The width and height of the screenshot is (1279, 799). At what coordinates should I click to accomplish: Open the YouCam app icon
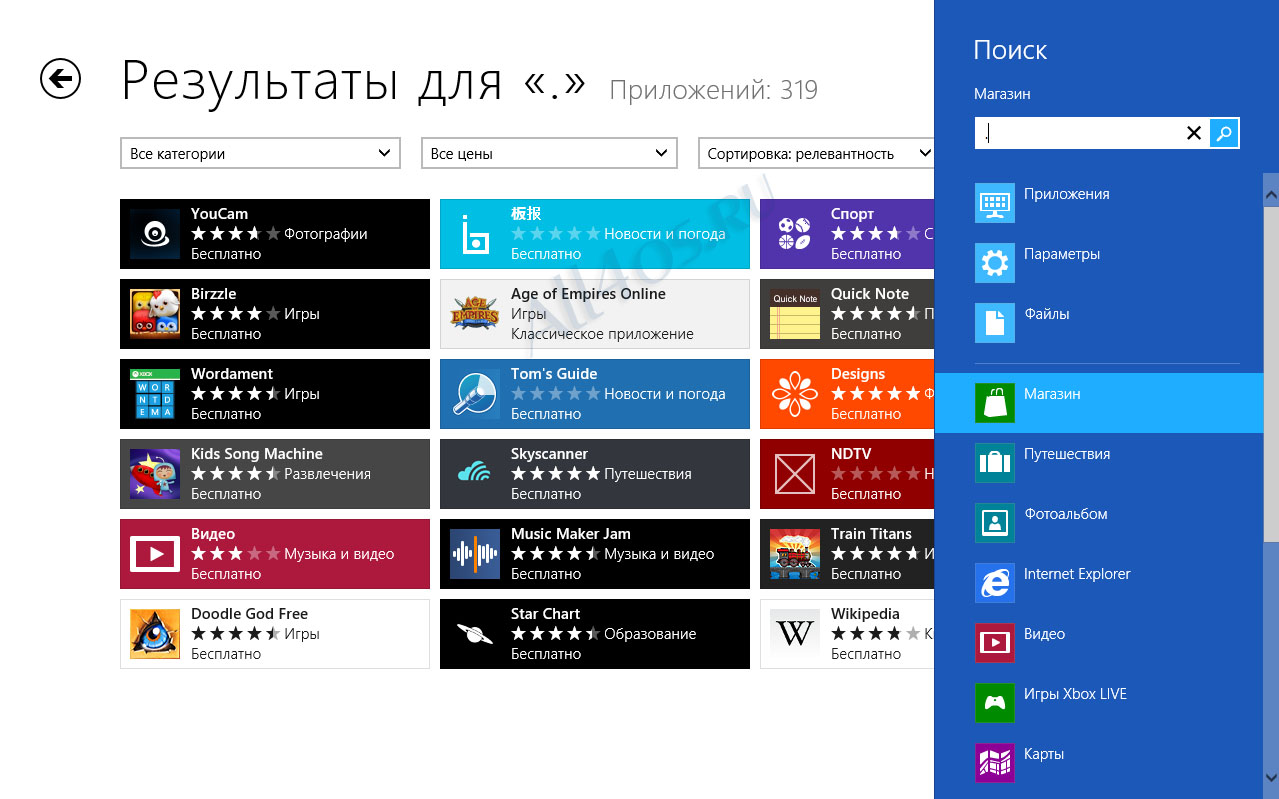pos(155,234)
